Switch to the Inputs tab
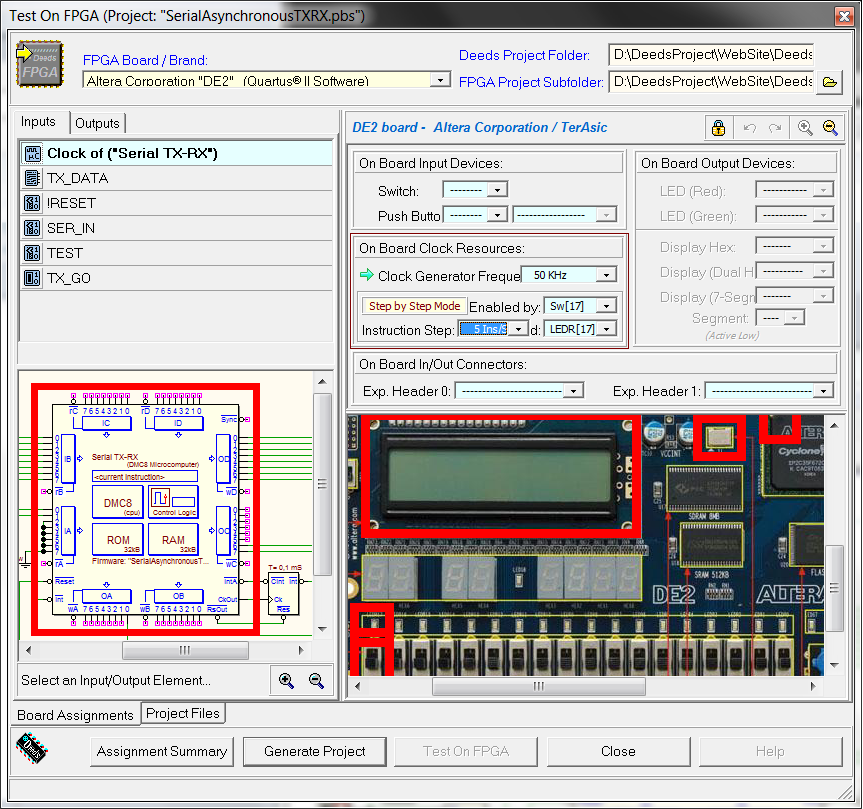Viewport: 863px width, 809px height. (x=39, y=122)
